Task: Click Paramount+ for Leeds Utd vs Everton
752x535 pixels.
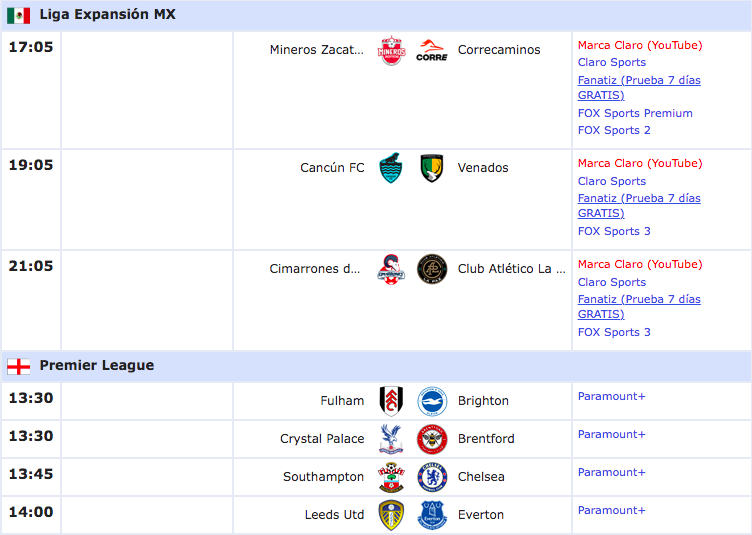Action: [x=611, y=510]
